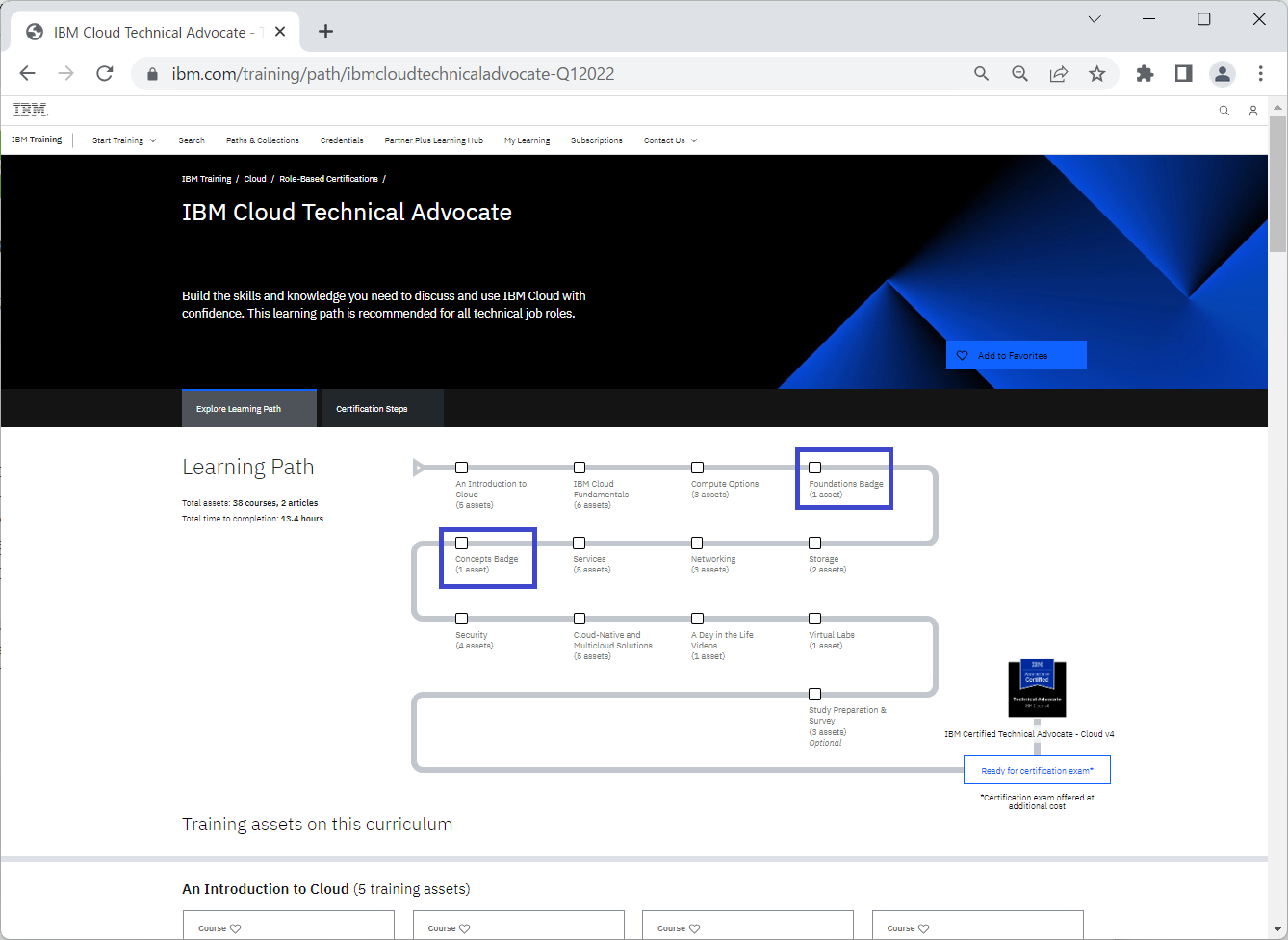Check the An Introduction to Cloud checkbox

pyautogui.click(x=461, y=467)
